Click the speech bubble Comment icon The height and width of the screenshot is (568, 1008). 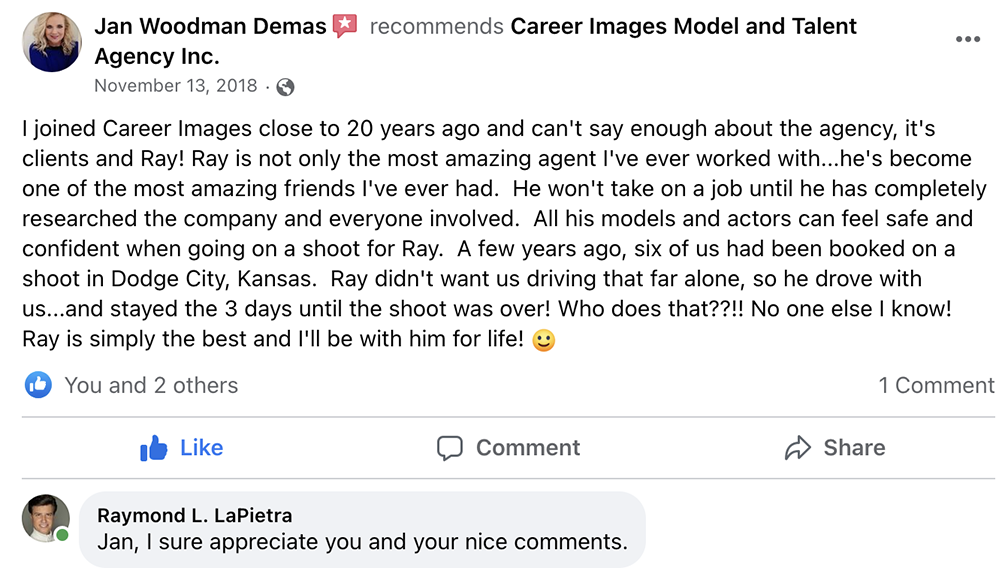pyautogui.click(x=450, y=448)
